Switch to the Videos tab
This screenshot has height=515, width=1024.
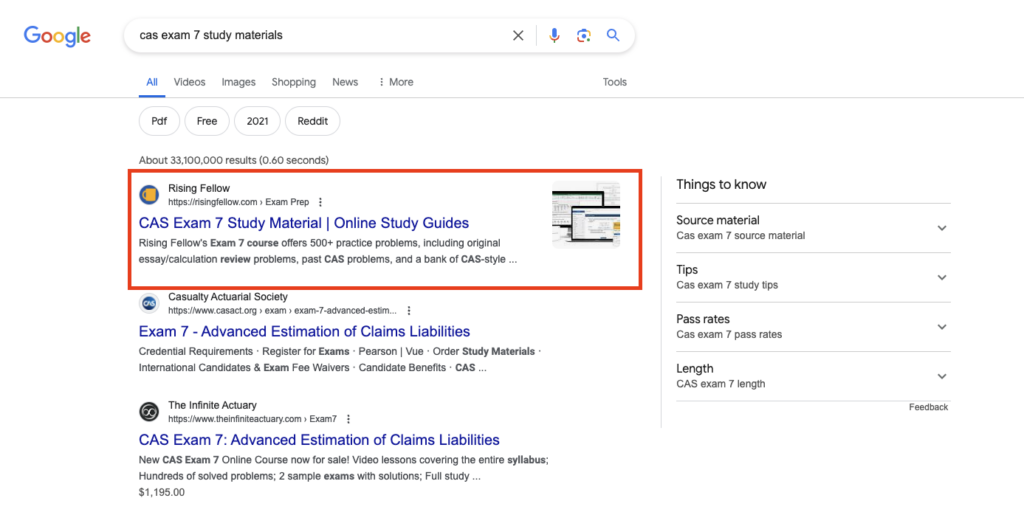(x=189, y=82)
